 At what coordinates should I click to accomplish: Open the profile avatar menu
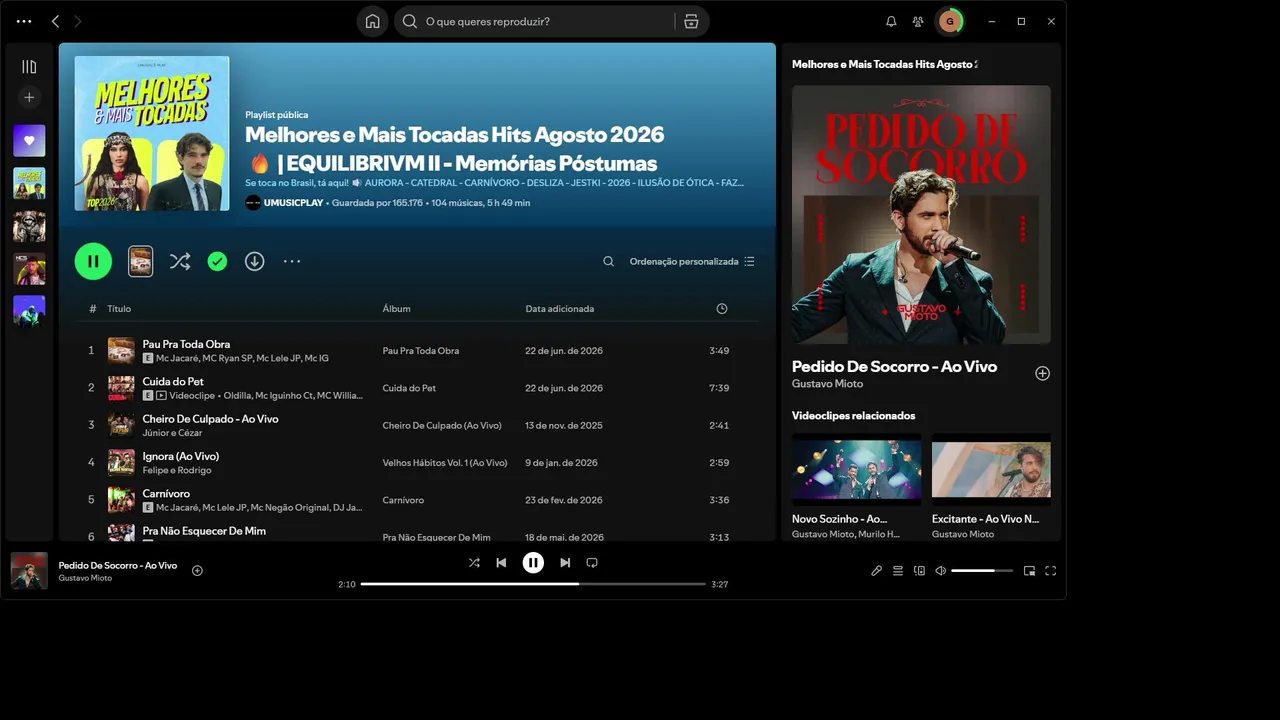950,21
